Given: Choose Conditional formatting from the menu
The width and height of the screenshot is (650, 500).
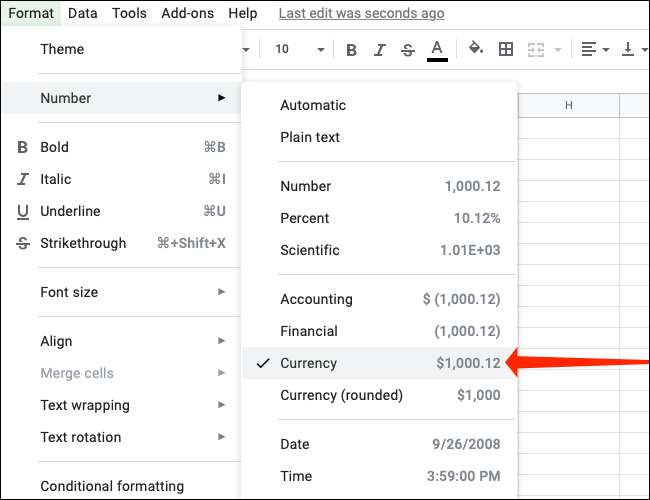Looking at the screenshot, I should click(112, 487).
